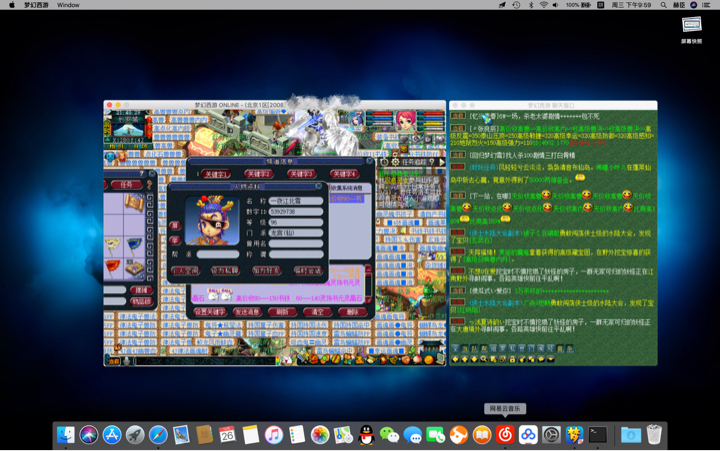Image resolution: width=720 pixels, height=451 pixels.
Task: Open Notification Center icon
Action: point(706,5)
